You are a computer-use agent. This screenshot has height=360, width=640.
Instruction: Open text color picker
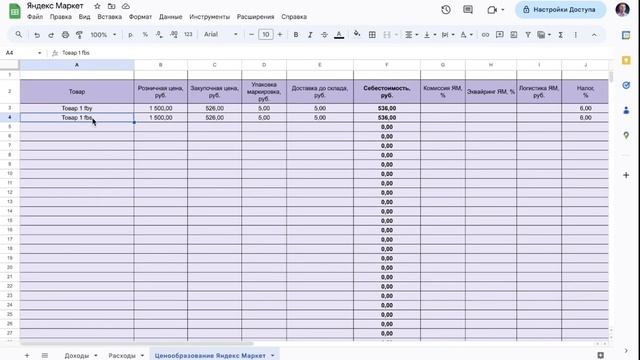[339, 35]
